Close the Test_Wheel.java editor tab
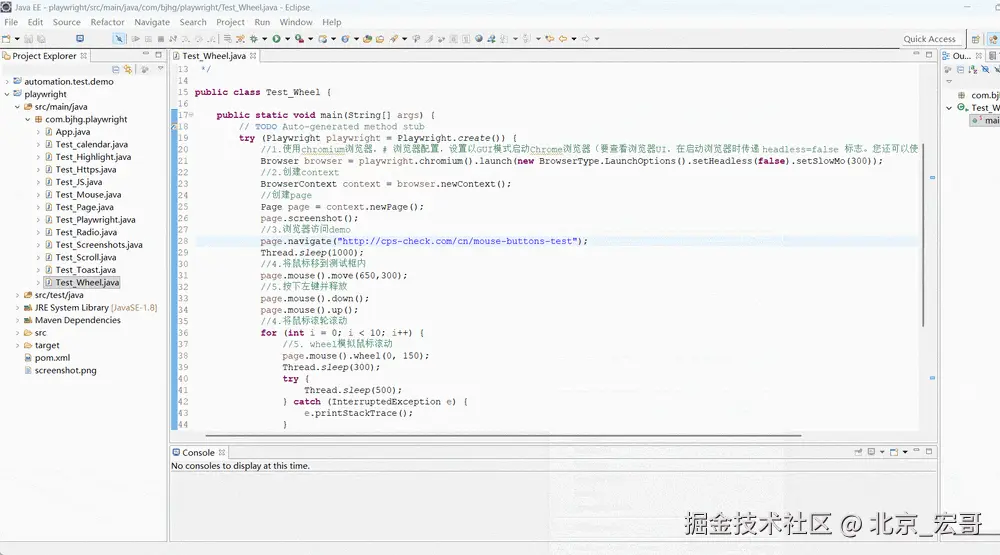 [253, 56]
